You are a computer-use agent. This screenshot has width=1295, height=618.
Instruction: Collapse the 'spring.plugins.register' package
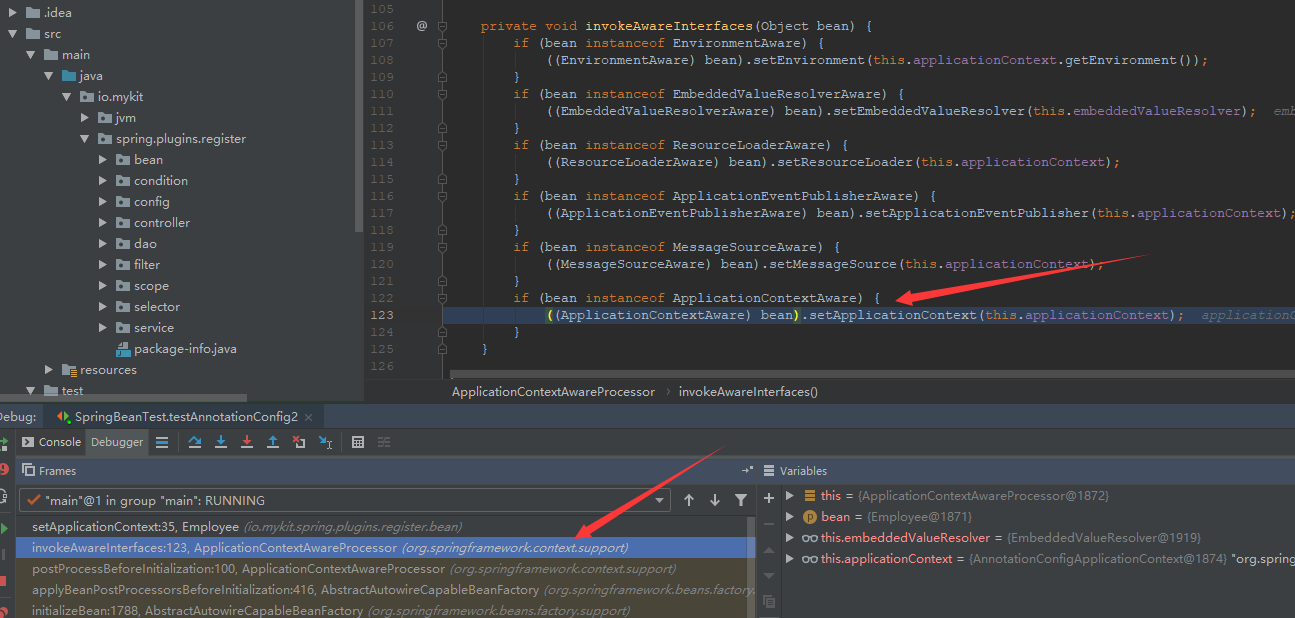[85, 139]
